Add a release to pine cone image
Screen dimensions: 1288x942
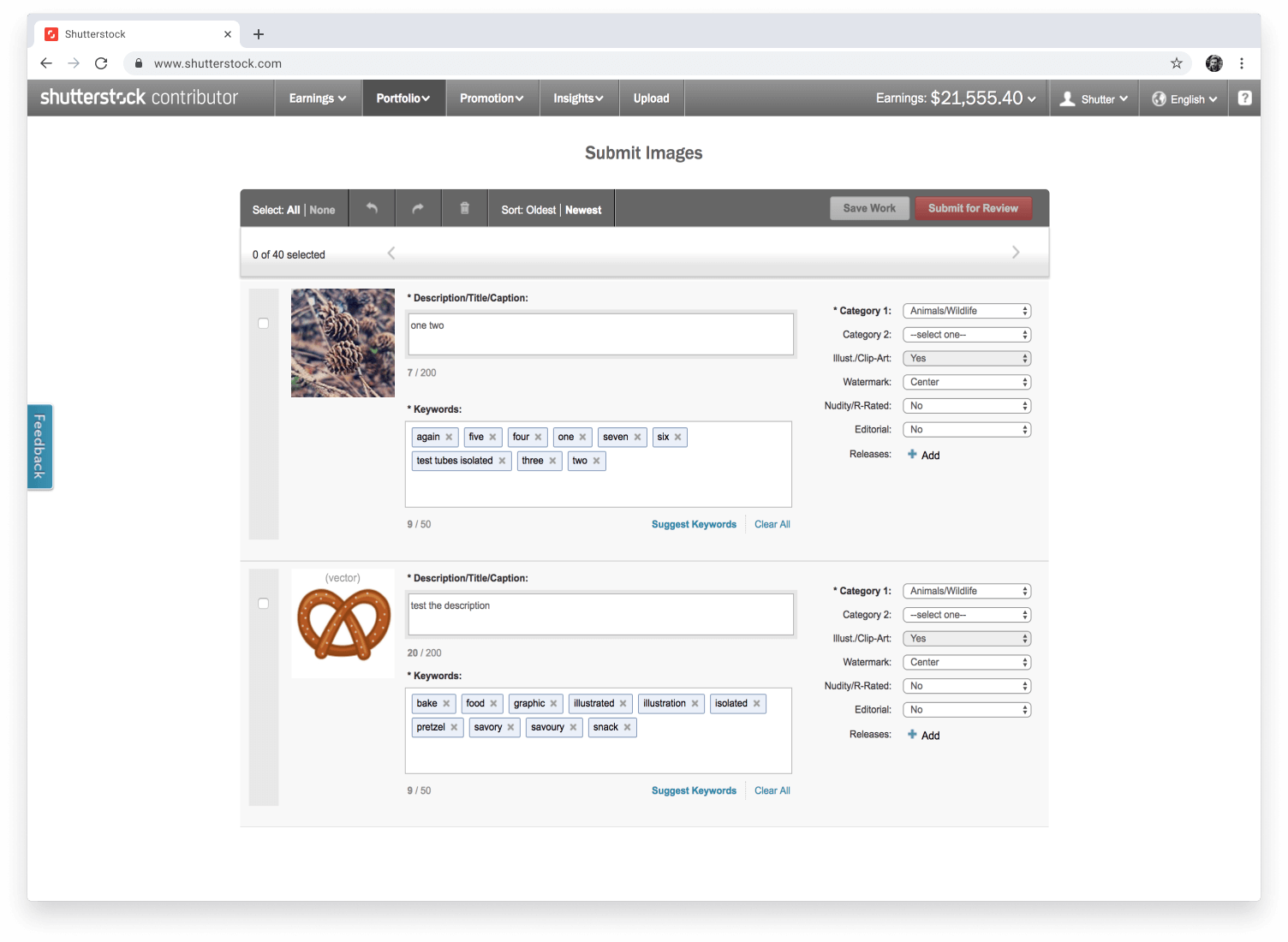tap(924, 455)
